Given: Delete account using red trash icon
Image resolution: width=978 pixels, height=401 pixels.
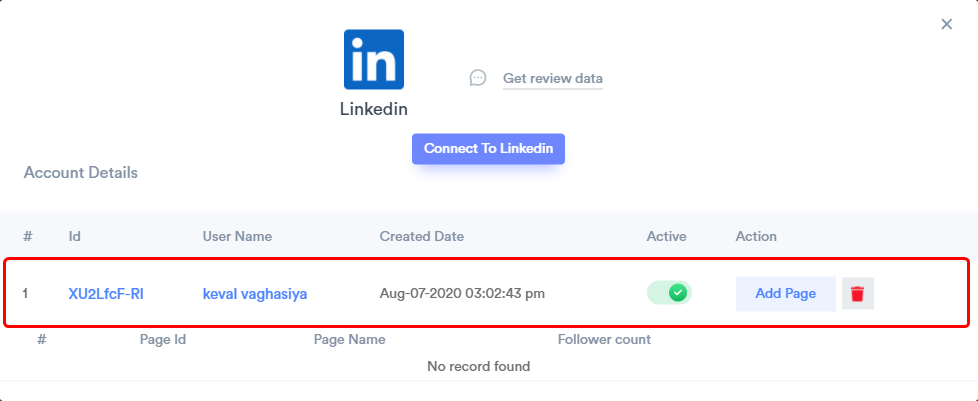Looking at the screenshot, I should (x=858, y=293).
